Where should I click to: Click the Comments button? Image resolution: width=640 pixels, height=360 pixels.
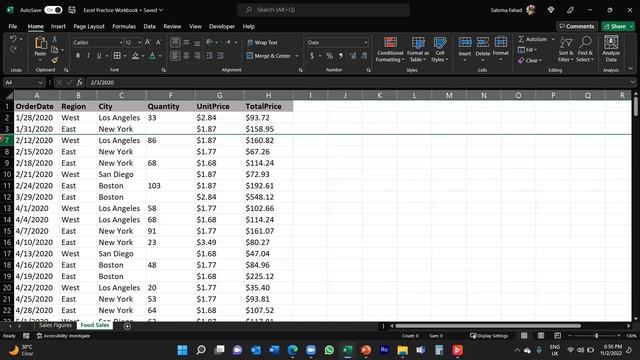577,27
